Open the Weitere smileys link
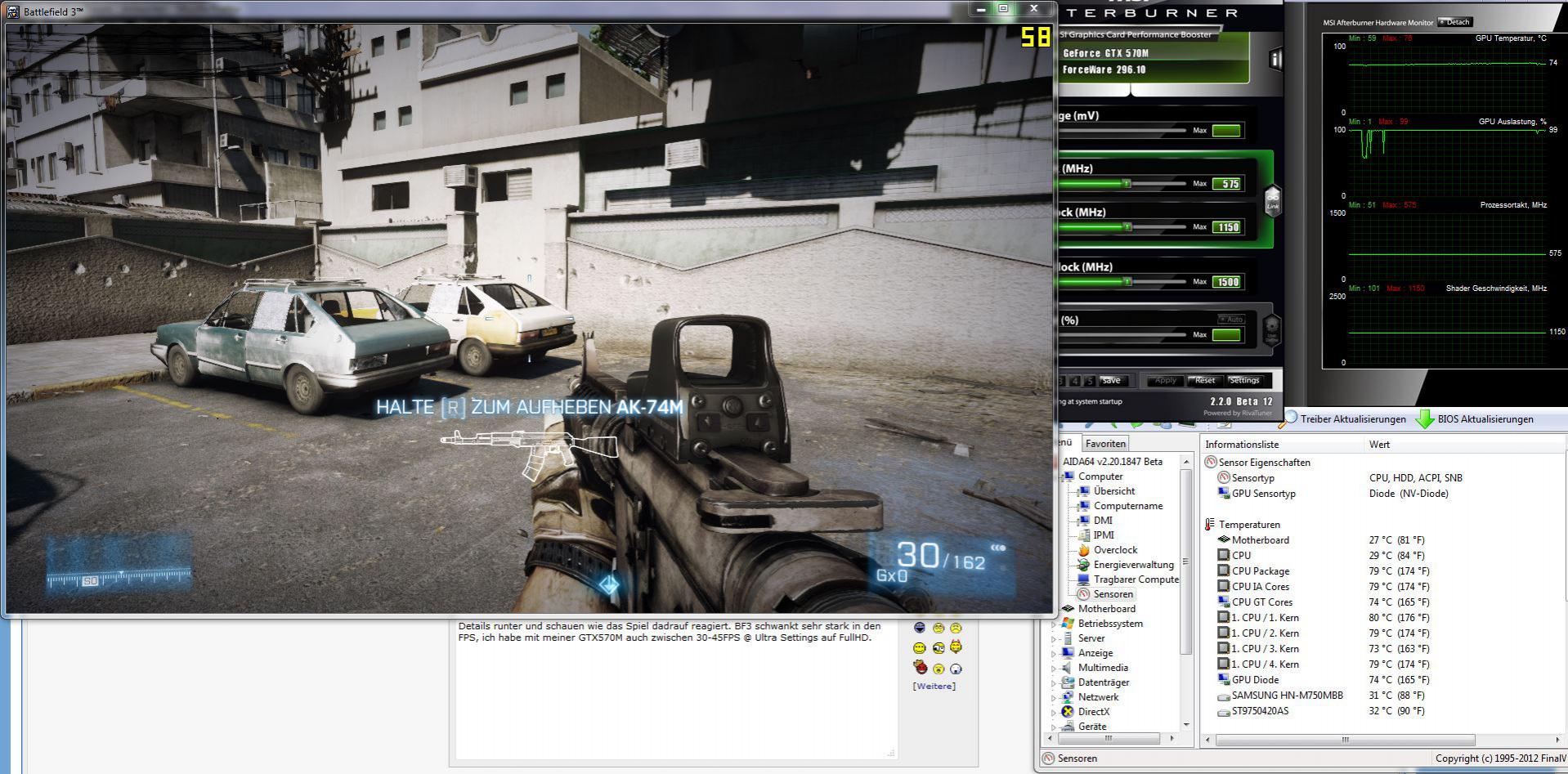 [934, 687]
